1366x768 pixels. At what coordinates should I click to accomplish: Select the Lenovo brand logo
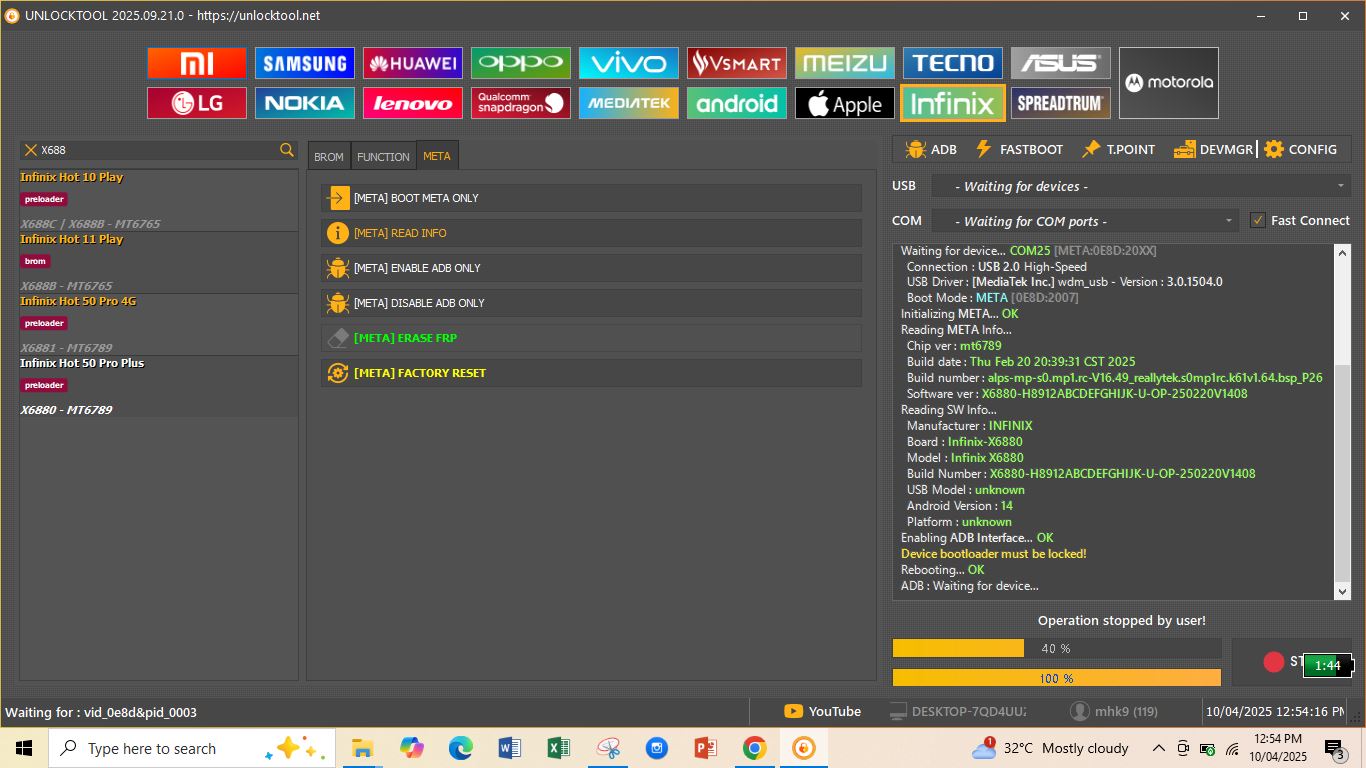click(412, 103)
